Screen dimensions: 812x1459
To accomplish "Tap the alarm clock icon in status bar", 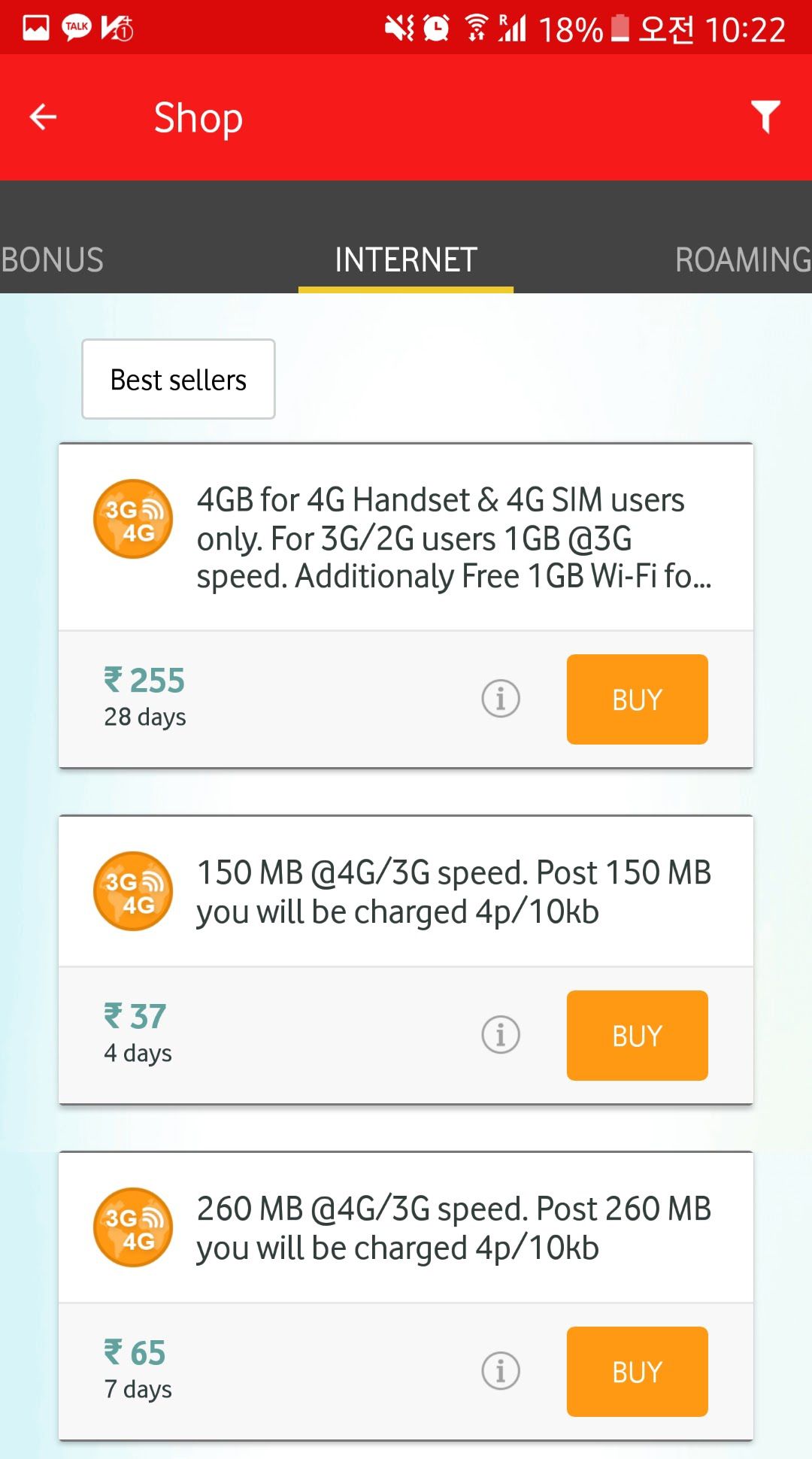I will [436, 29].
